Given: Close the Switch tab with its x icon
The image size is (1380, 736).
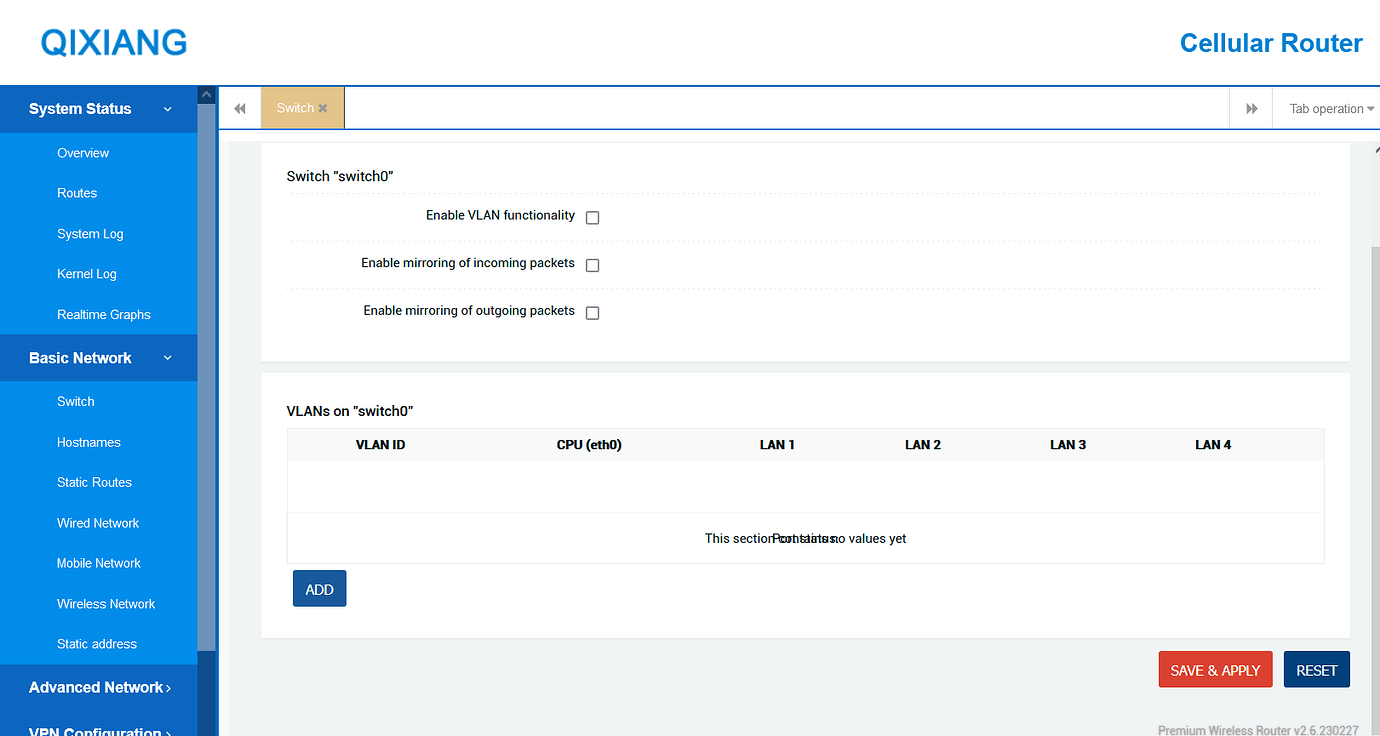Looking at the screenshot, I should click(x=323, y=109).
